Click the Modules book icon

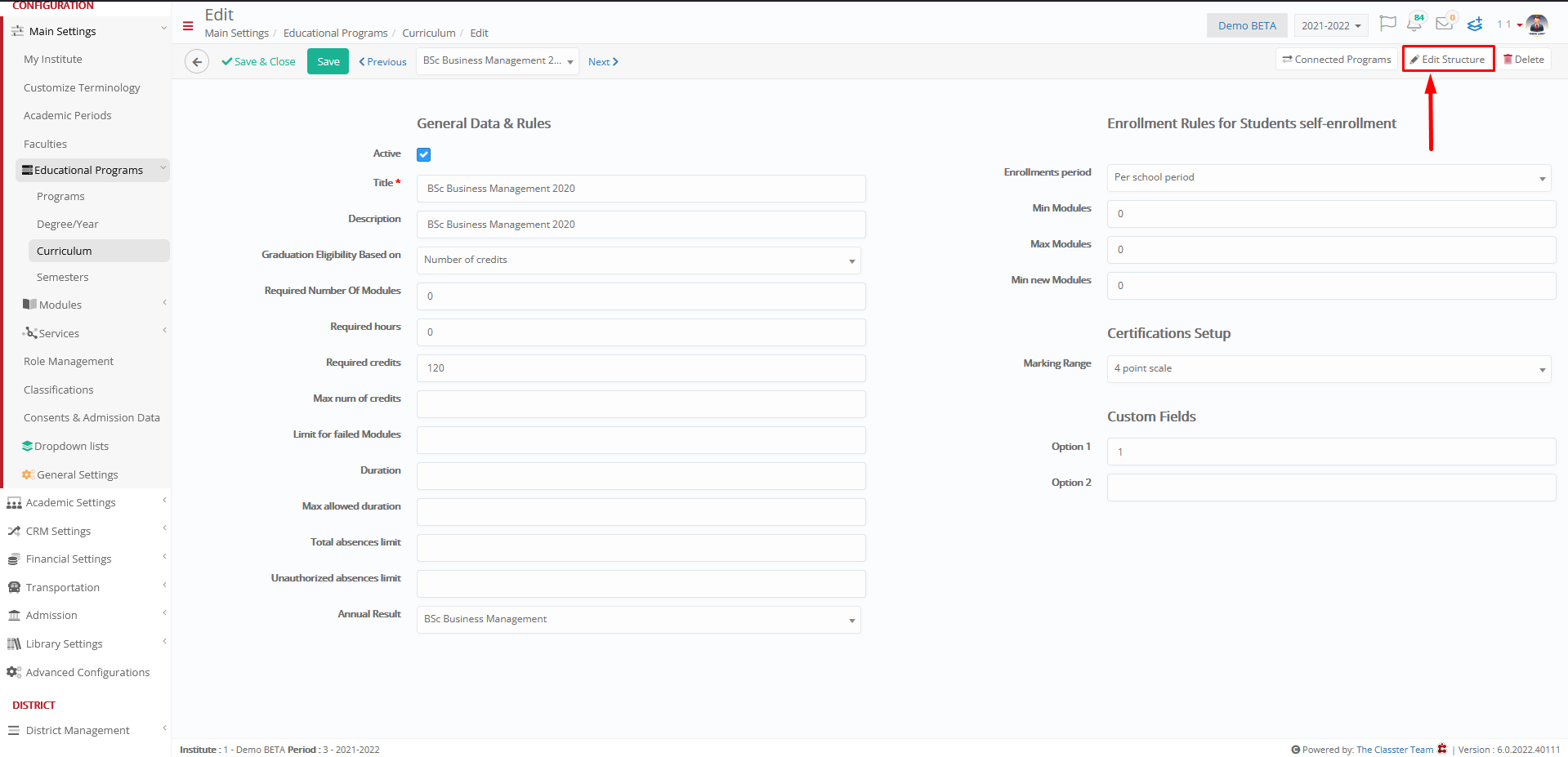(x=29, y=305)
